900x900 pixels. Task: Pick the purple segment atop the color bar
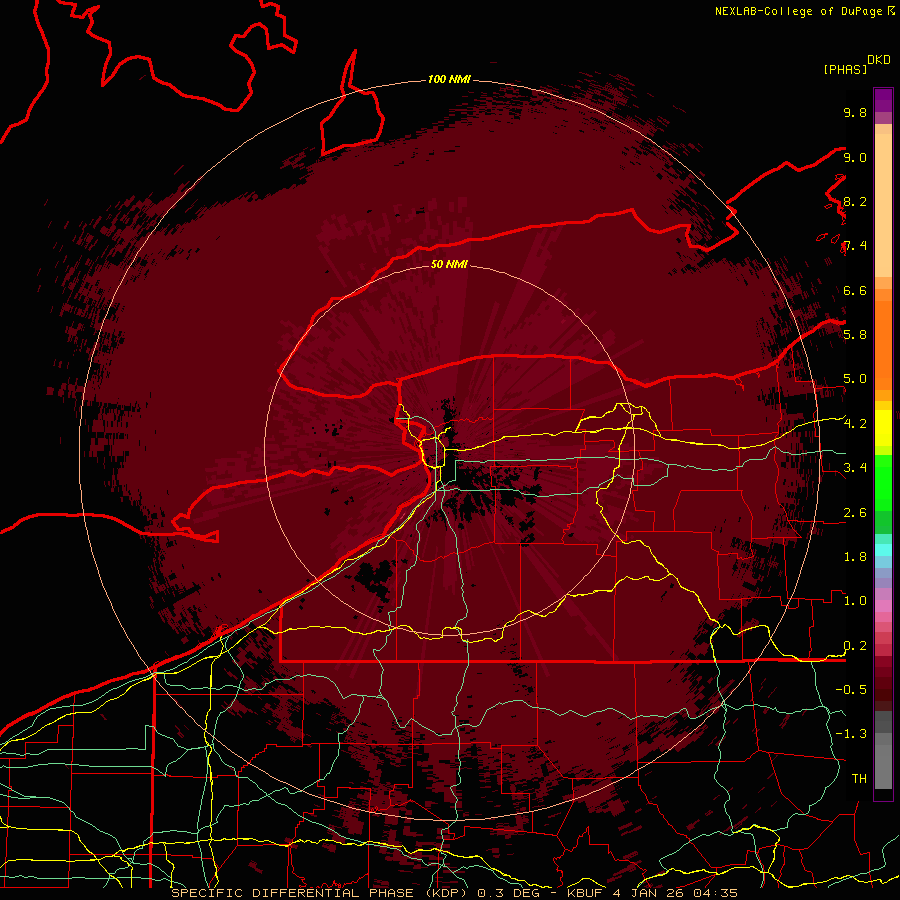pos(883,100)
